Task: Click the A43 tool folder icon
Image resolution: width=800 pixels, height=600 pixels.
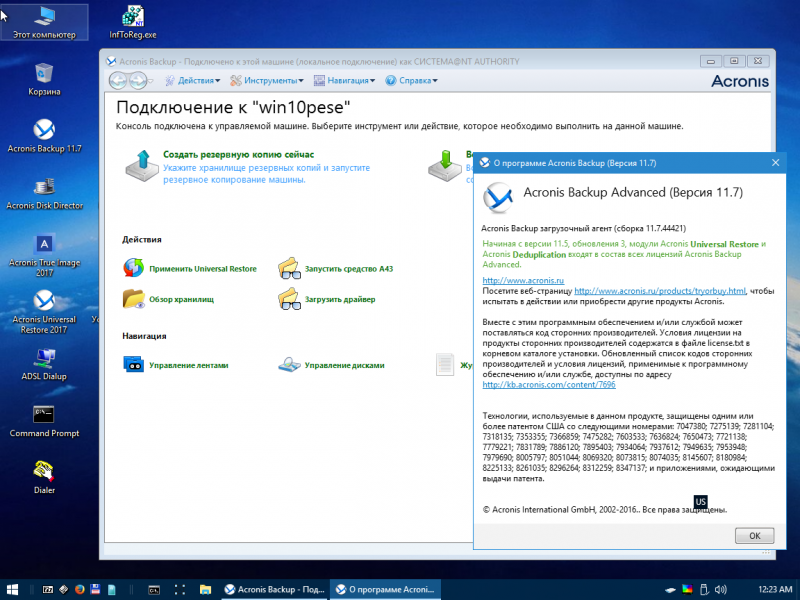Action: tap(289, 268)
